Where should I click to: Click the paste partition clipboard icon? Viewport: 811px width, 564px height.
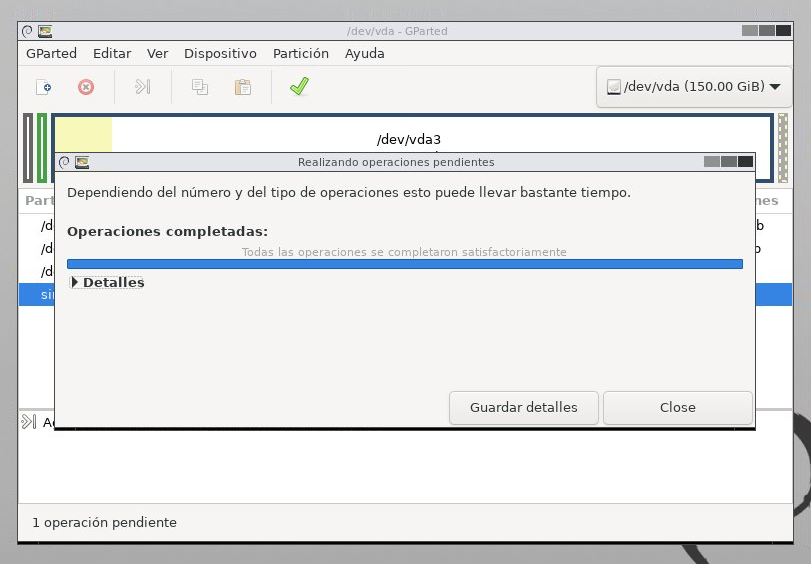[x=242, y=87]
